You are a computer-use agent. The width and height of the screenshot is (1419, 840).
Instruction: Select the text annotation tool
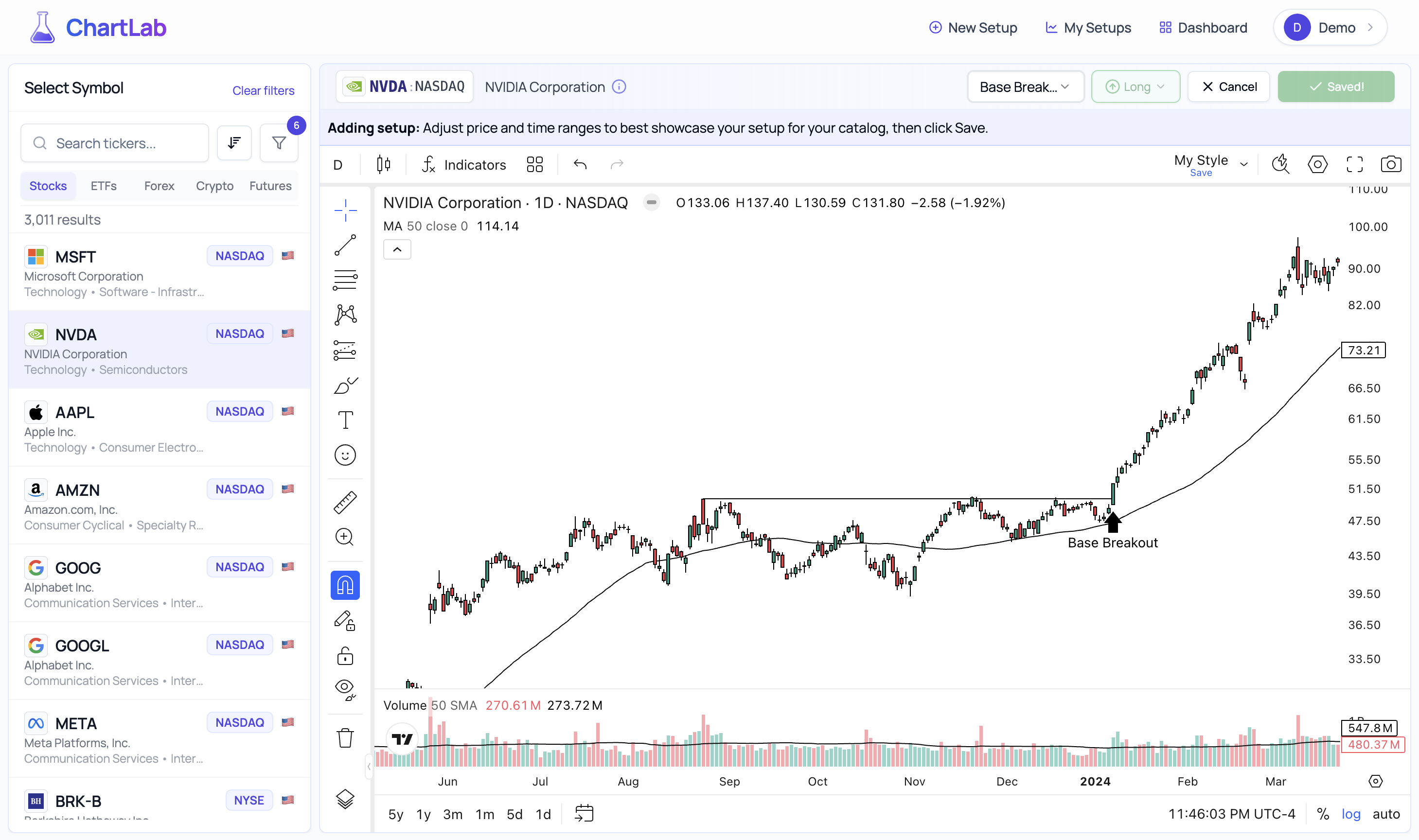(x=345, y=420)
